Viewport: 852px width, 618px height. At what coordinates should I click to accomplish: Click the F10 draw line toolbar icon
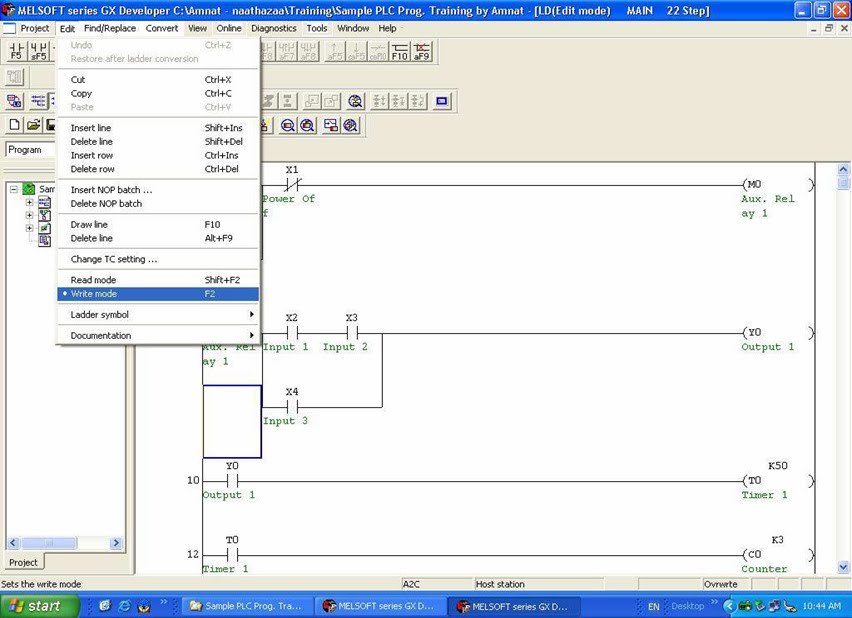tap(399, 51)
